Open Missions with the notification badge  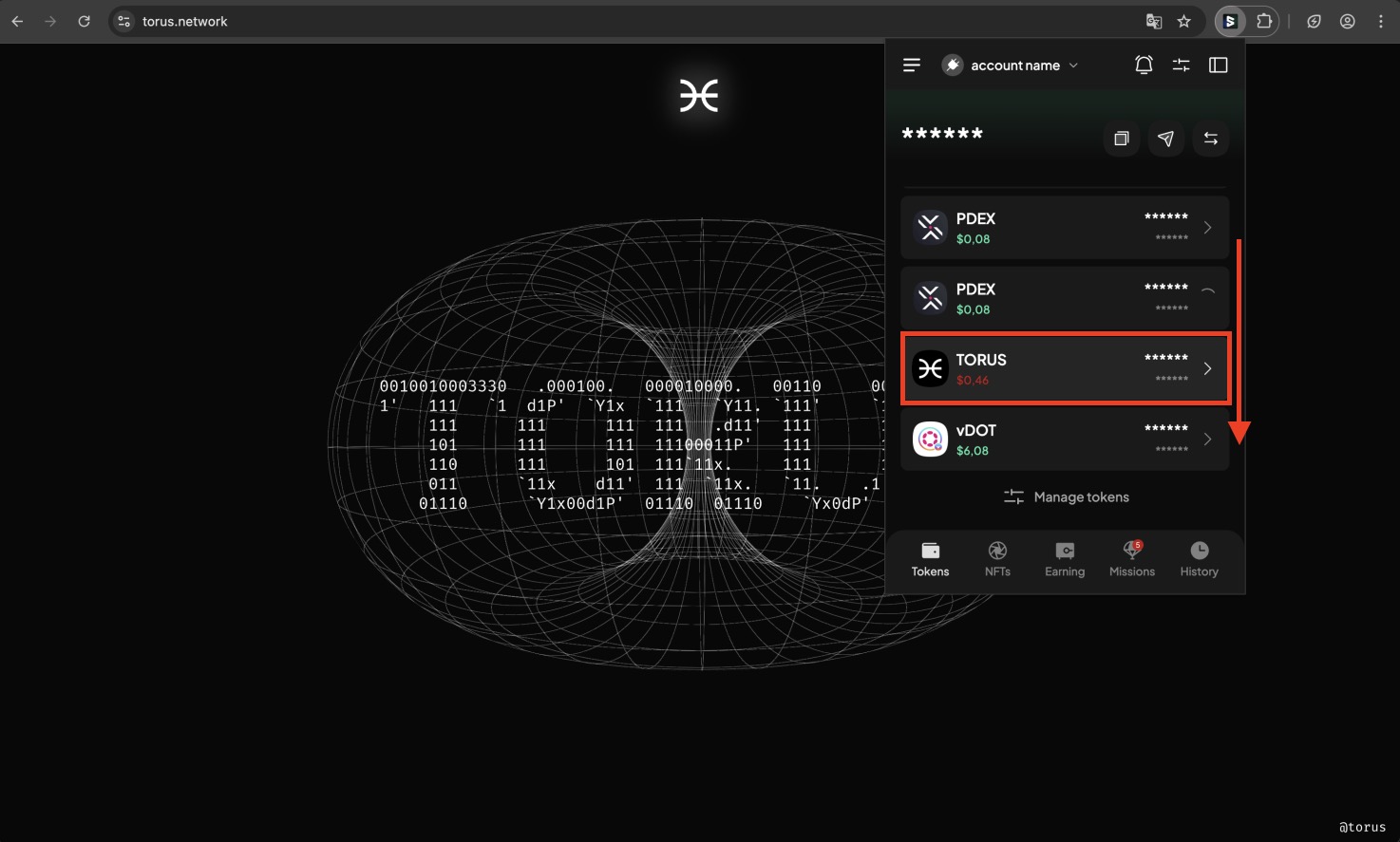coord(1131,559)
